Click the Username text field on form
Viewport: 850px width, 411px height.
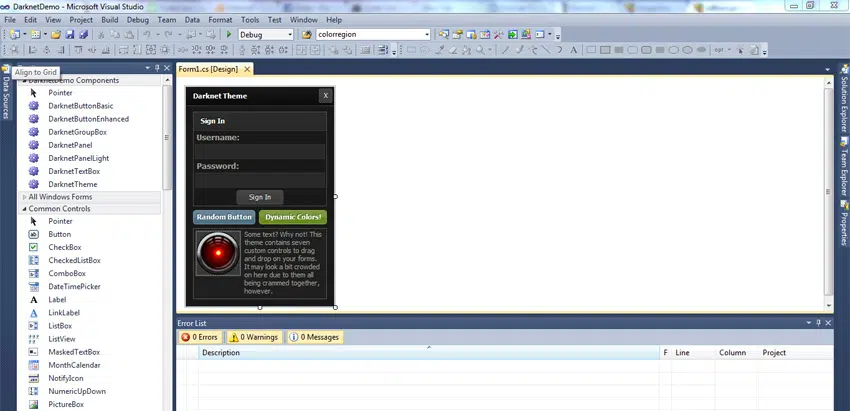click(x=260, y=150)
